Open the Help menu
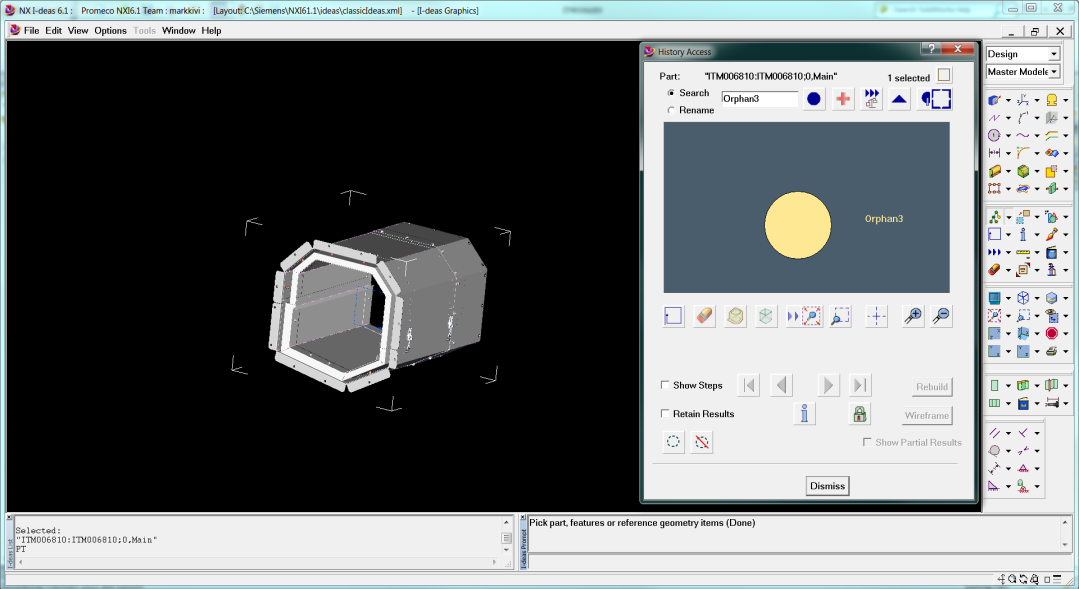1079x589 pixels. pyautogui.click(x=211, y=30)
